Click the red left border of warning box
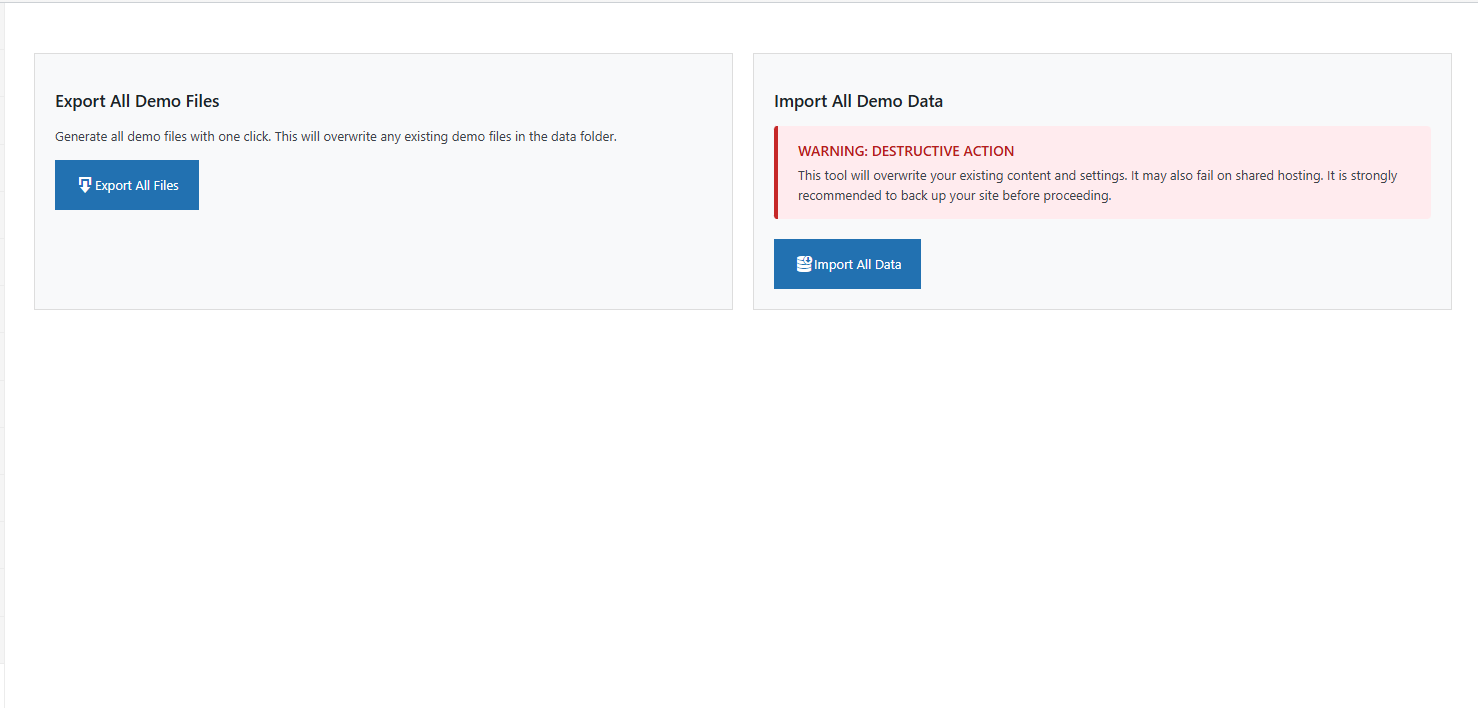This screenshot has width=1478, height=708. (x=776, y=172)
